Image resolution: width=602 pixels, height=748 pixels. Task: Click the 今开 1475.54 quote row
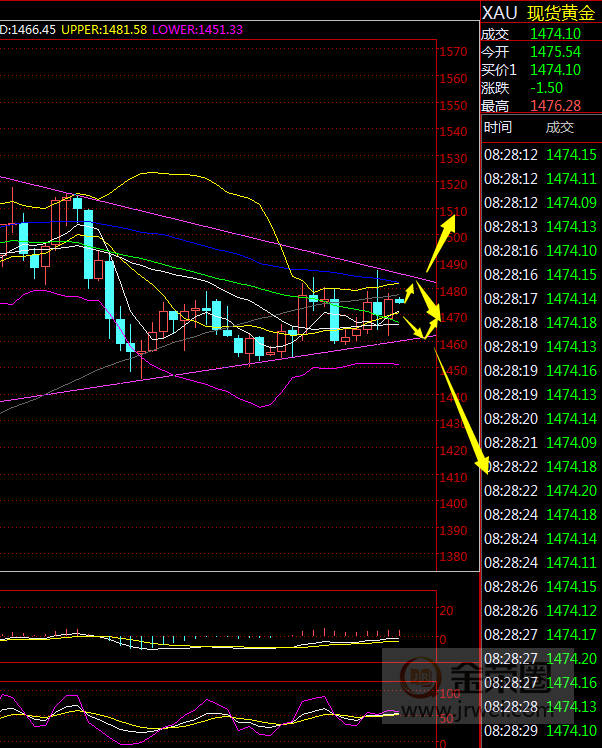pos(540,52)
